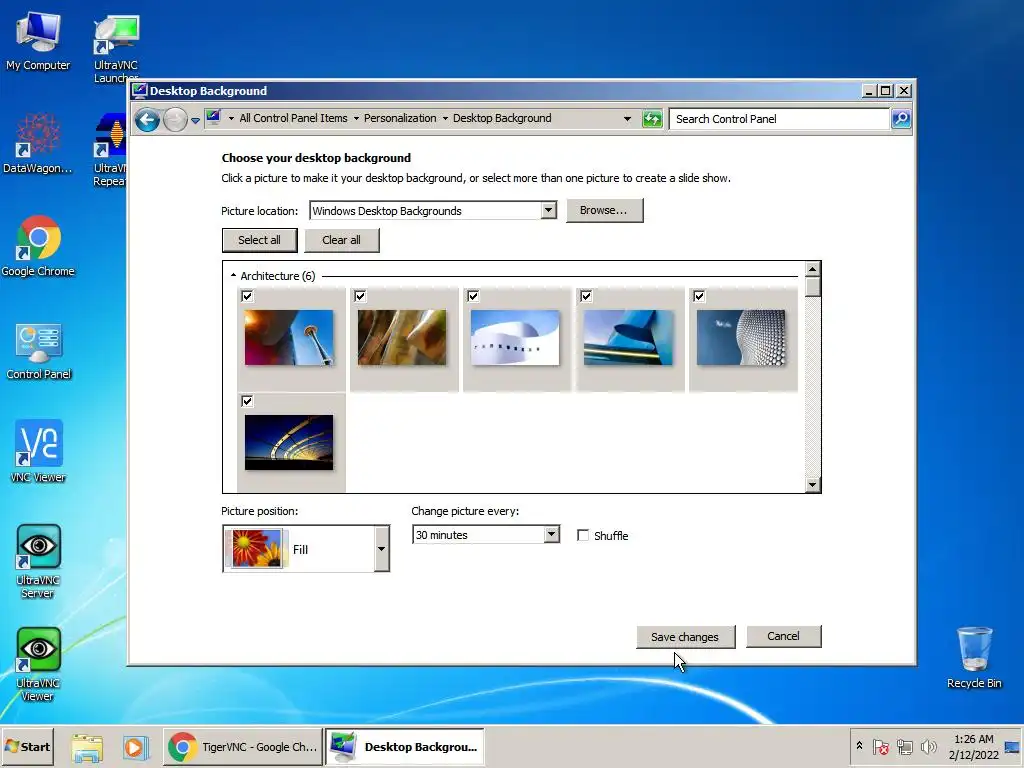Click the Show Desktop tray icon

[x=1012, y=746]
